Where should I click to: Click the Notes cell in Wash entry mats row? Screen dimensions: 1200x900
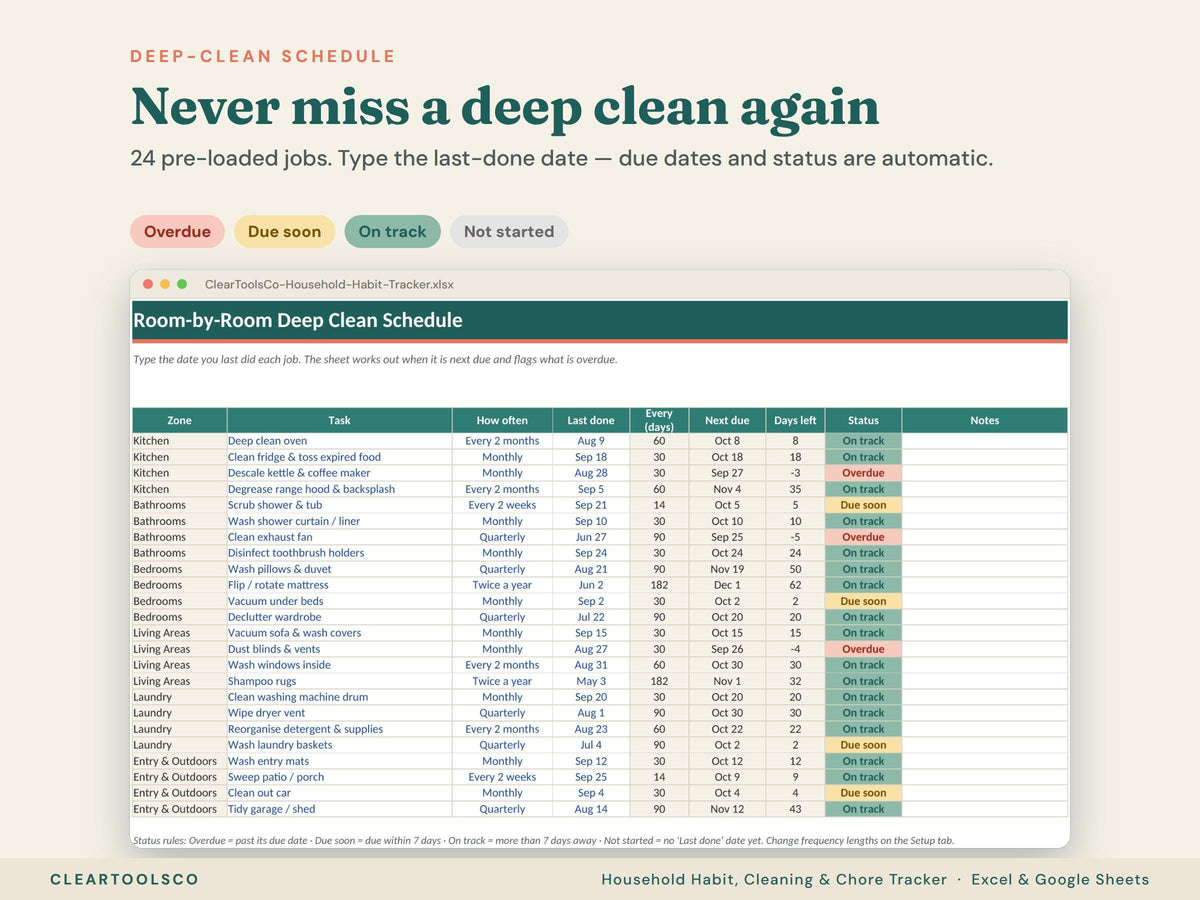point(985,761)
